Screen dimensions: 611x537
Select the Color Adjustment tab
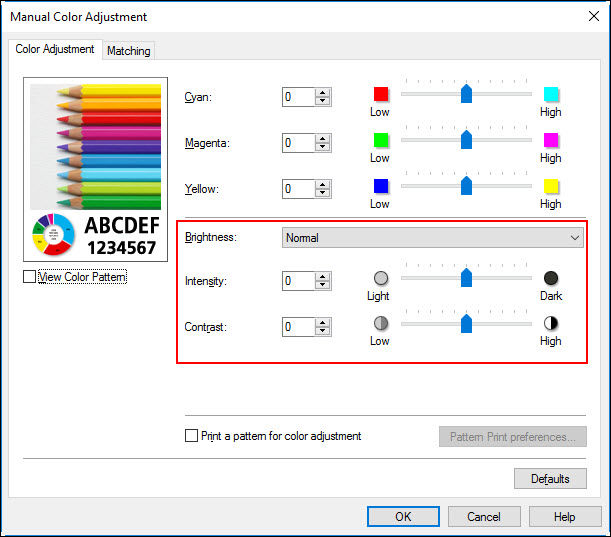tap(55, 49)
